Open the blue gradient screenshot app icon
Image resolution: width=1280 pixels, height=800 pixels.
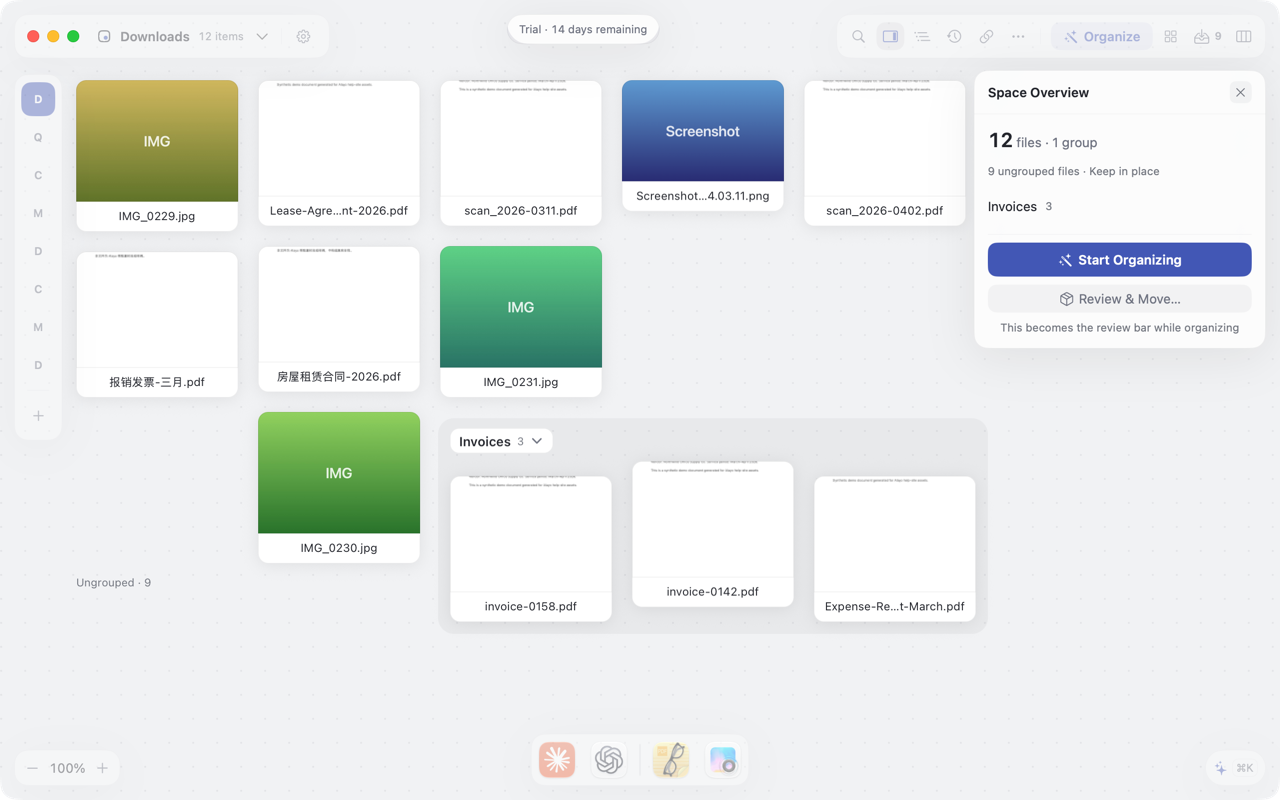722,760
